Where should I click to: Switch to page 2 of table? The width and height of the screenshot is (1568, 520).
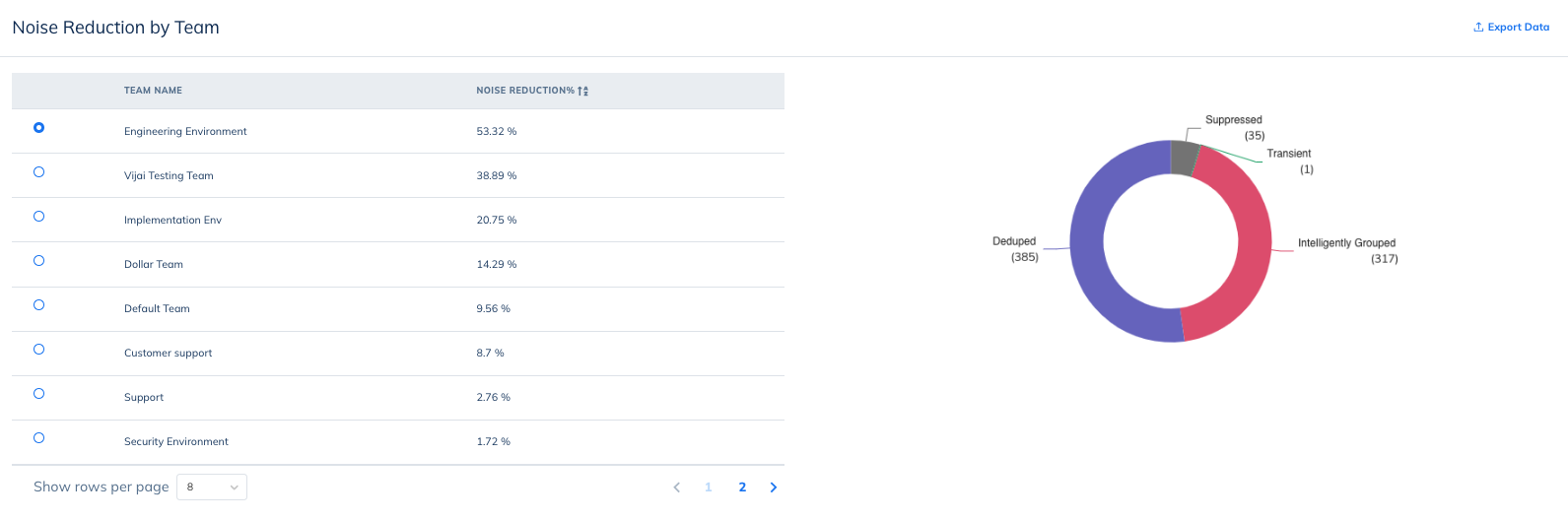click(x=742, y=487)
